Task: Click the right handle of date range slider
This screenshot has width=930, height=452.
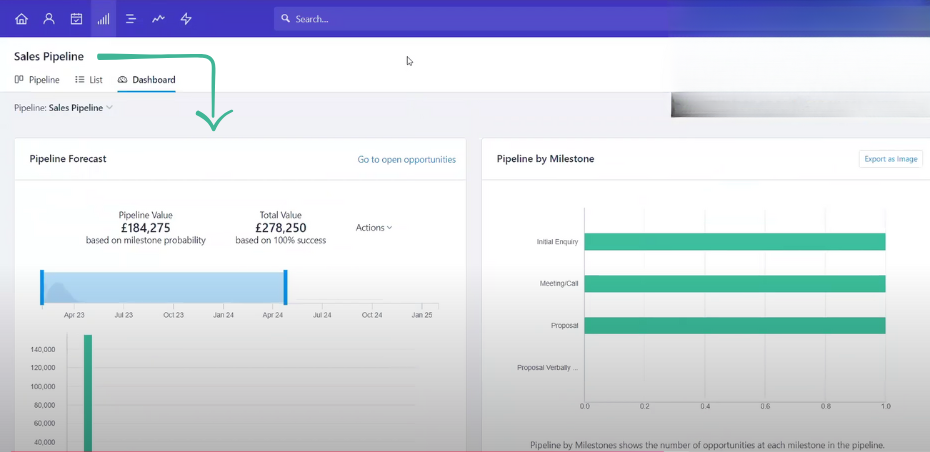Action: (285, 288)
